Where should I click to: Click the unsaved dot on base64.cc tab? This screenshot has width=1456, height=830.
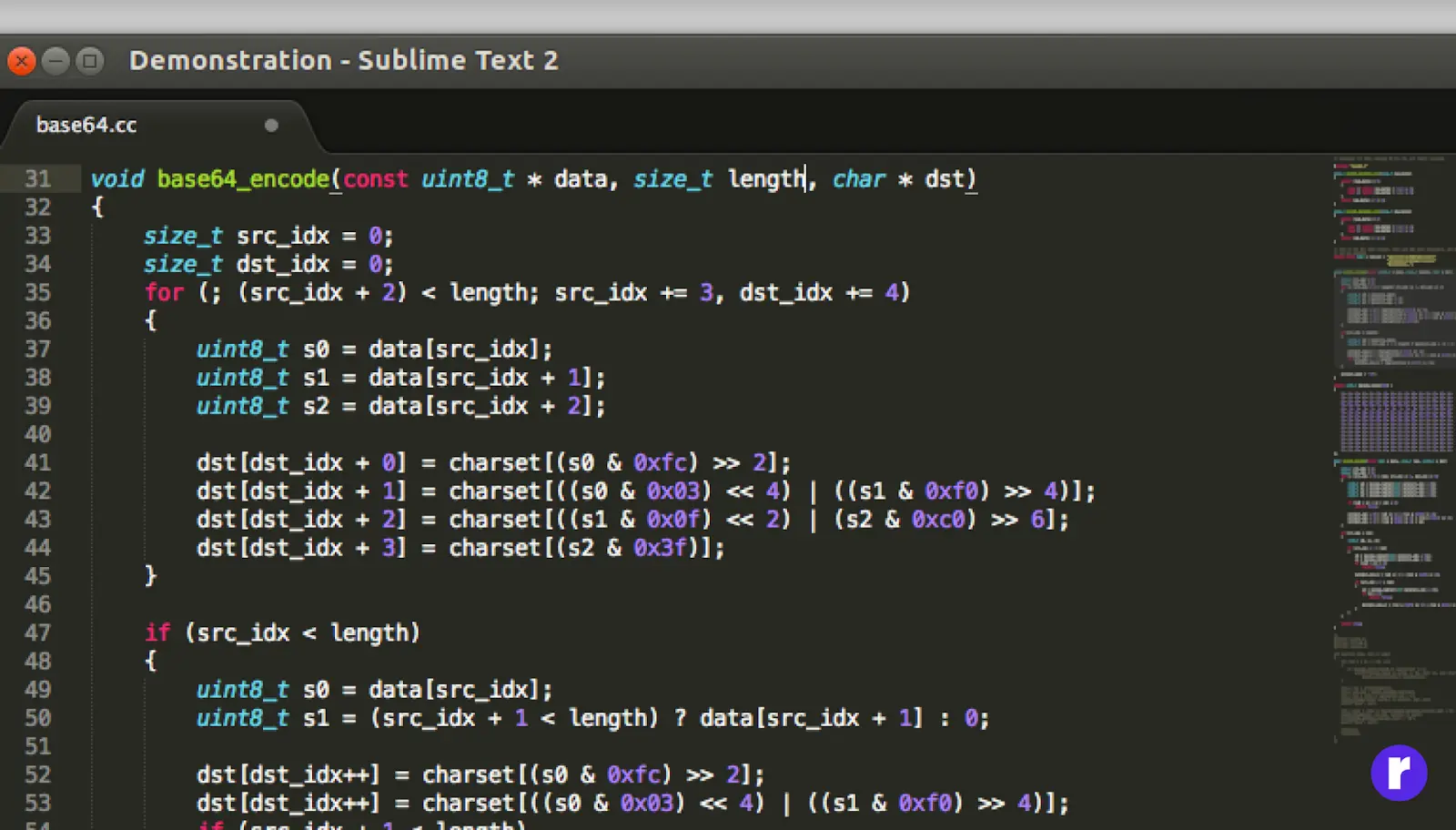(271, 126)
